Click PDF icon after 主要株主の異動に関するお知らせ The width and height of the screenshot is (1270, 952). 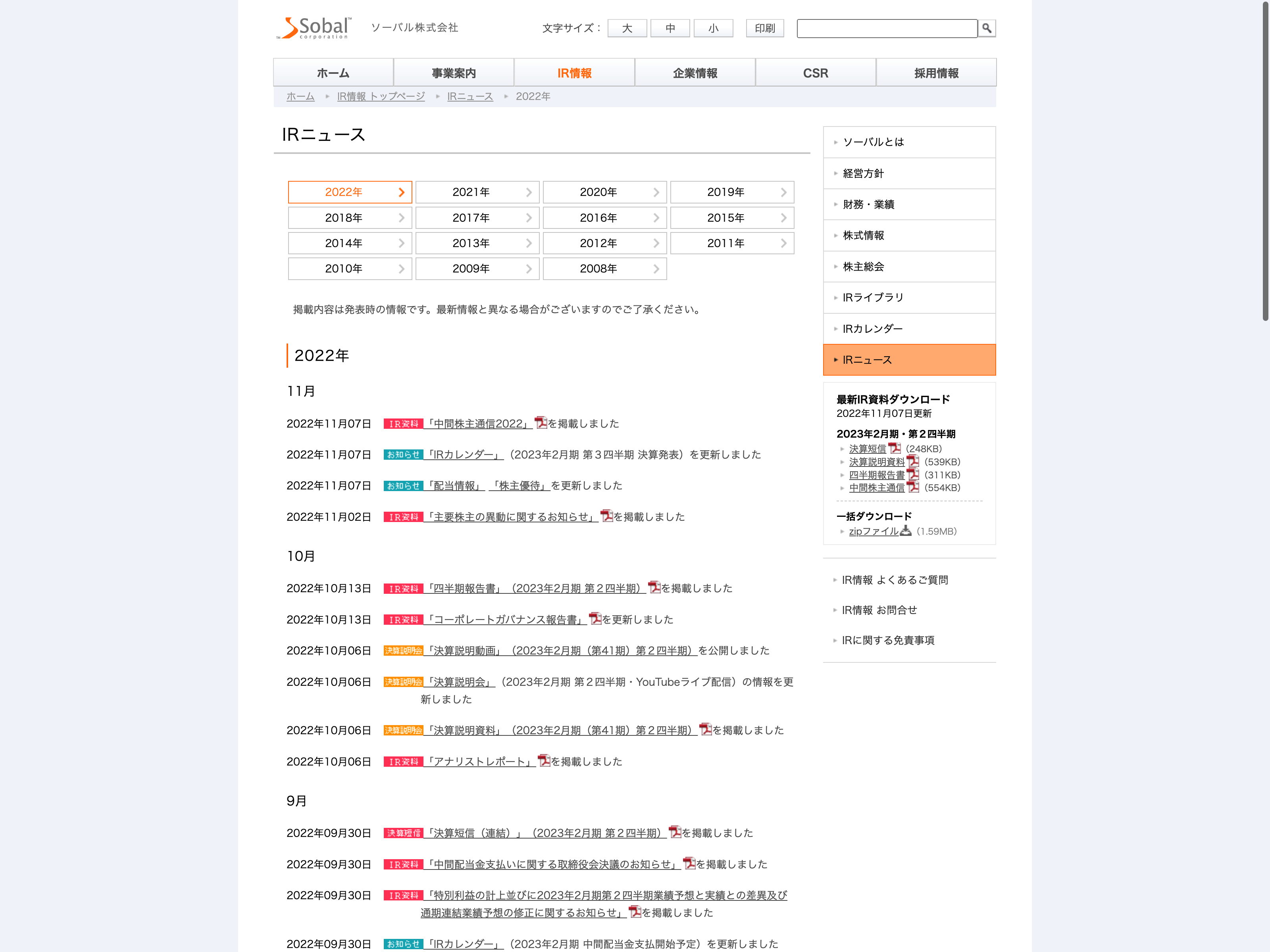click(x=606, y=516)
